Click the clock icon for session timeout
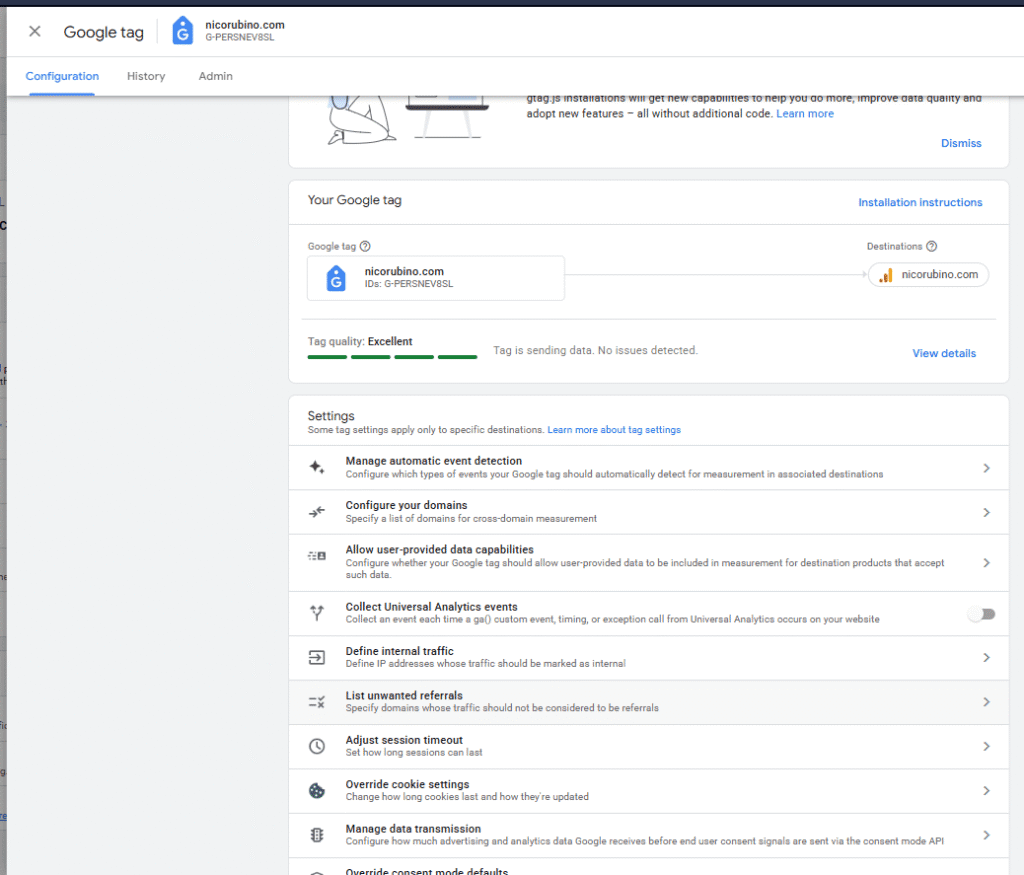Image resolution: width=1024 pixels, height=875 pixels. coord(317,746)
